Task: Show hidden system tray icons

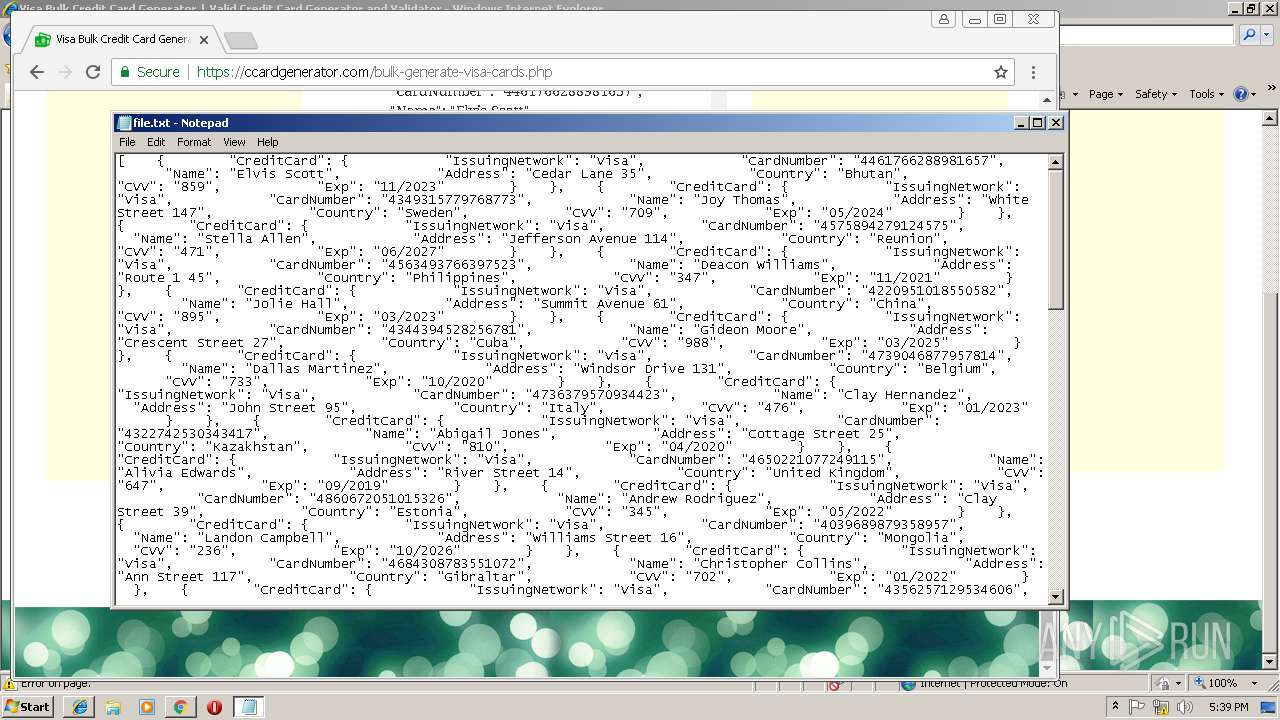Action: (x=1116, y=706)
